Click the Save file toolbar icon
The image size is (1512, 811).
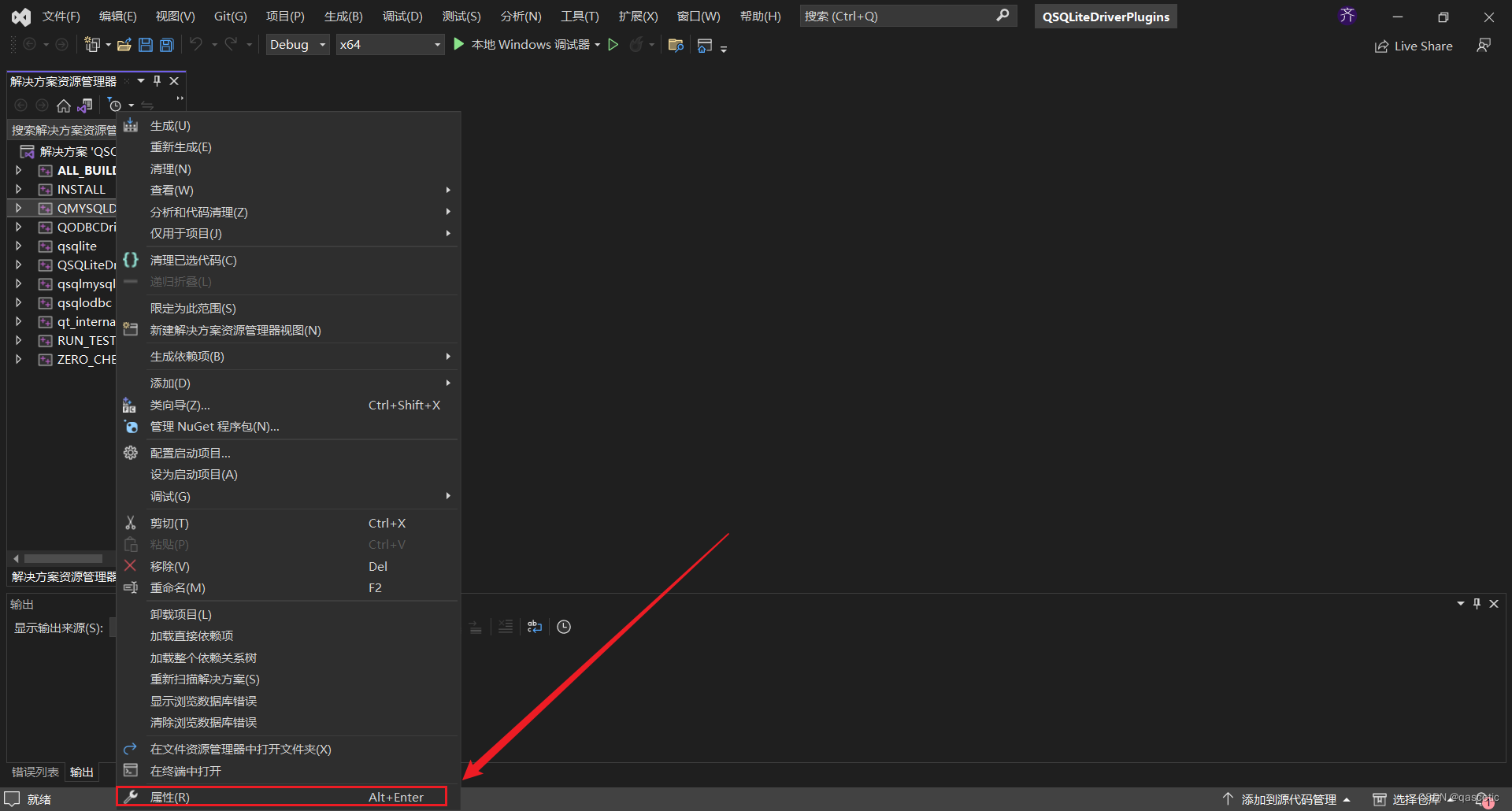coord(145,45)
